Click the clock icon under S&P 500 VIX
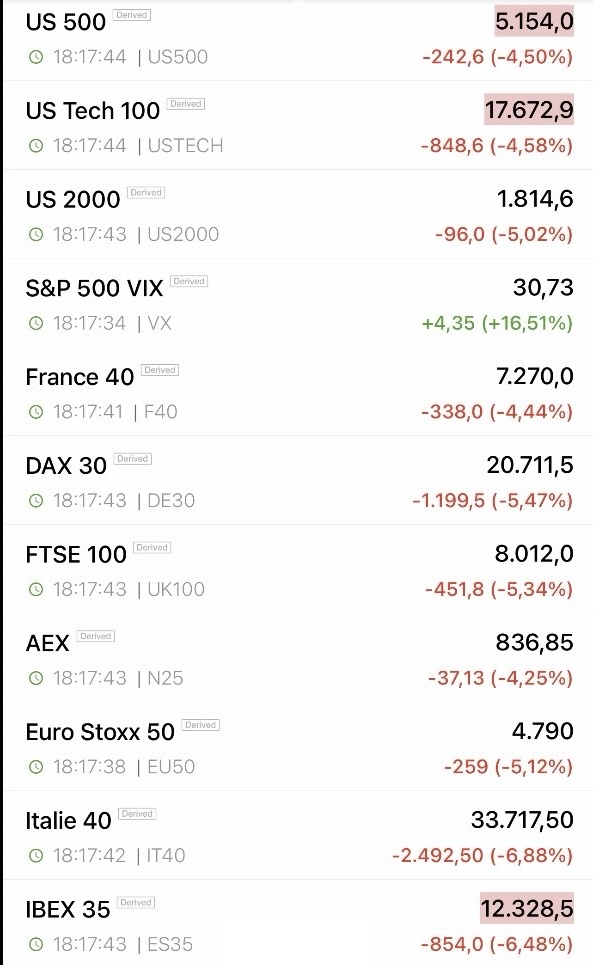Image resolution: width=593 pixels, height=965 pixels. [x=36, y=323]
